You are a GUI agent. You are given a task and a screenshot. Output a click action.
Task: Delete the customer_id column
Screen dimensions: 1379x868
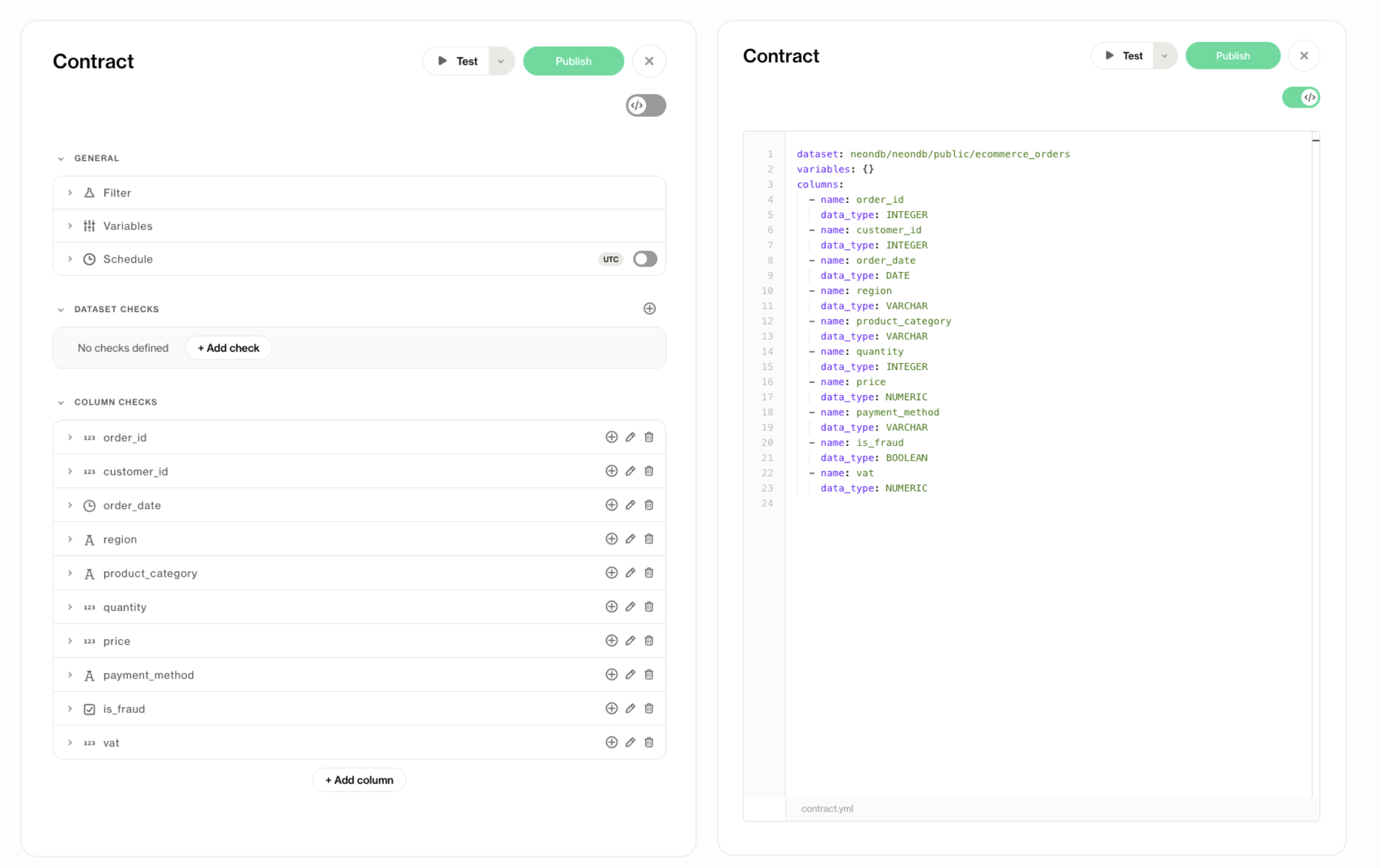(x=649, y=471)
